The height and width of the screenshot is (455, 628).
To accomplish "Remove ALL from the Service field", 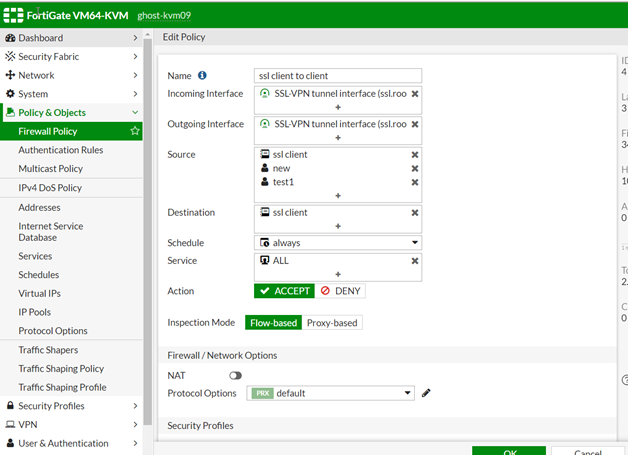I will point(415,261).
